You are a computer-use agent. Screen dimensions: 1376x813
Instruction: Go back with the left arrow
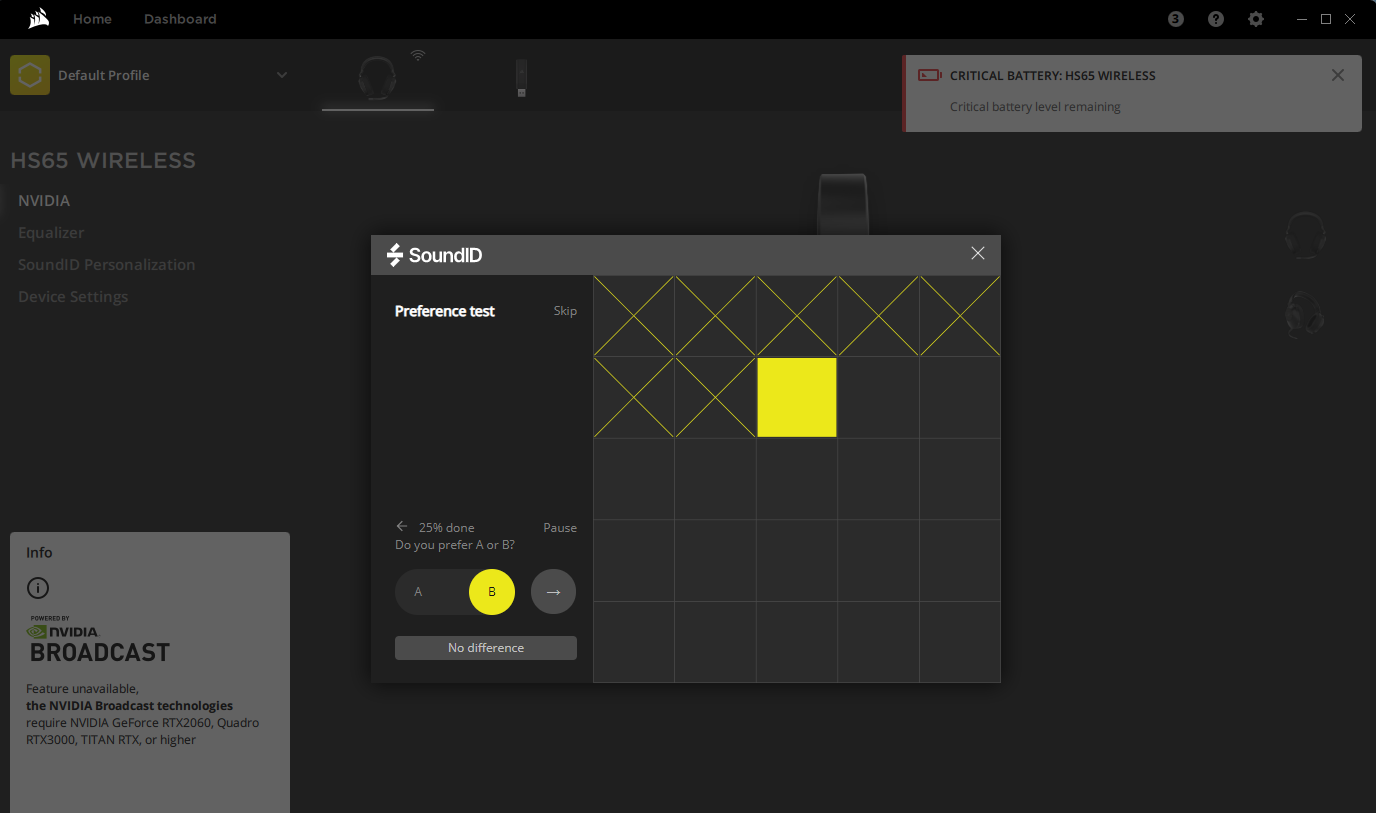tap(402, 527)
